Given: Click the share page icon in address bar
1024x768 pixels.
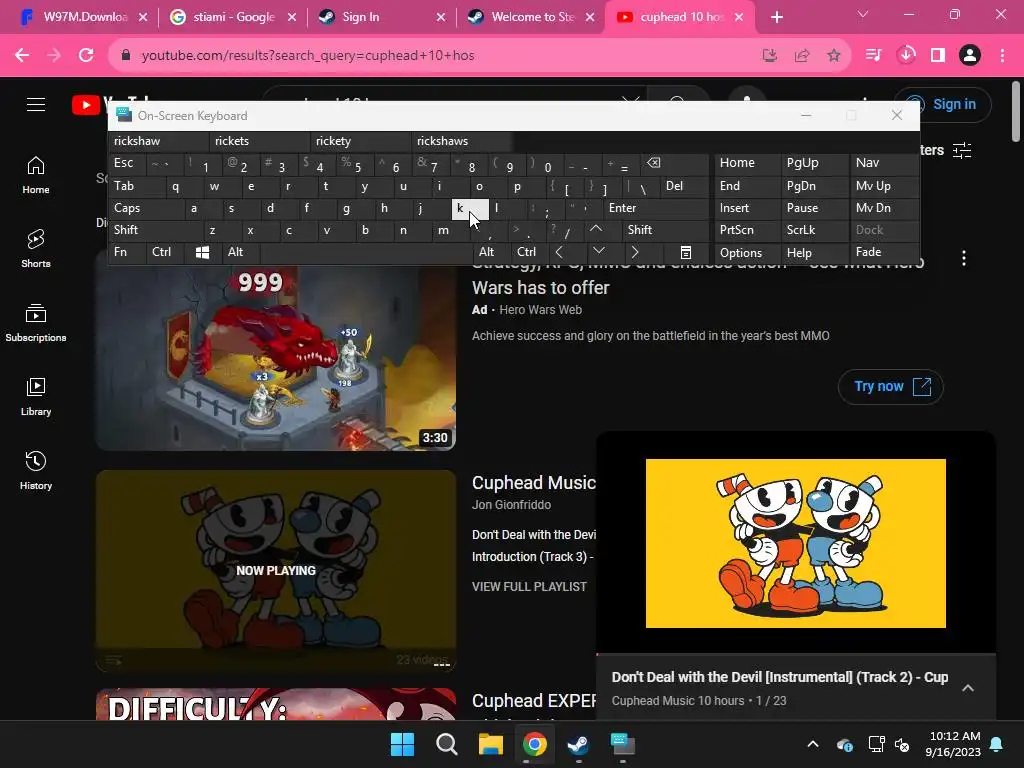Looking at the screenshot, I should [x=802, y=56].
